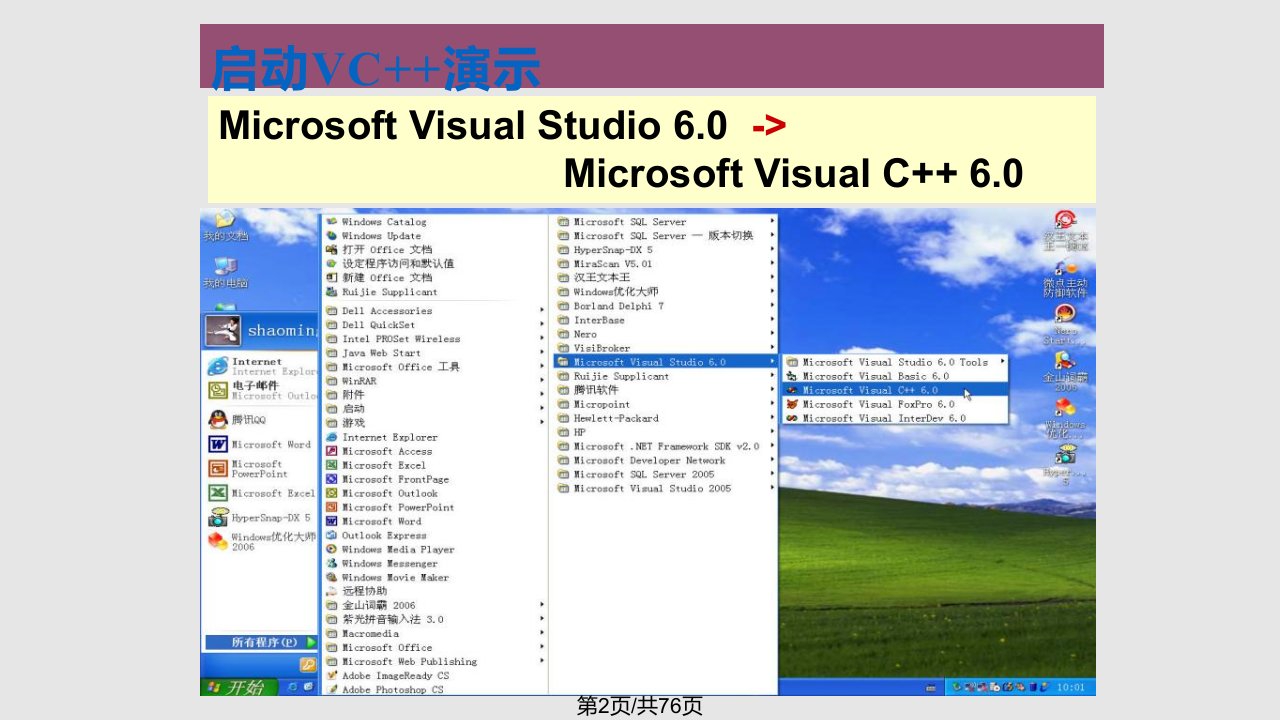Viewport: 1280px width, 720px height.
Task: Open the Microsoft Web Publishing folder
Action: [436, 661]
